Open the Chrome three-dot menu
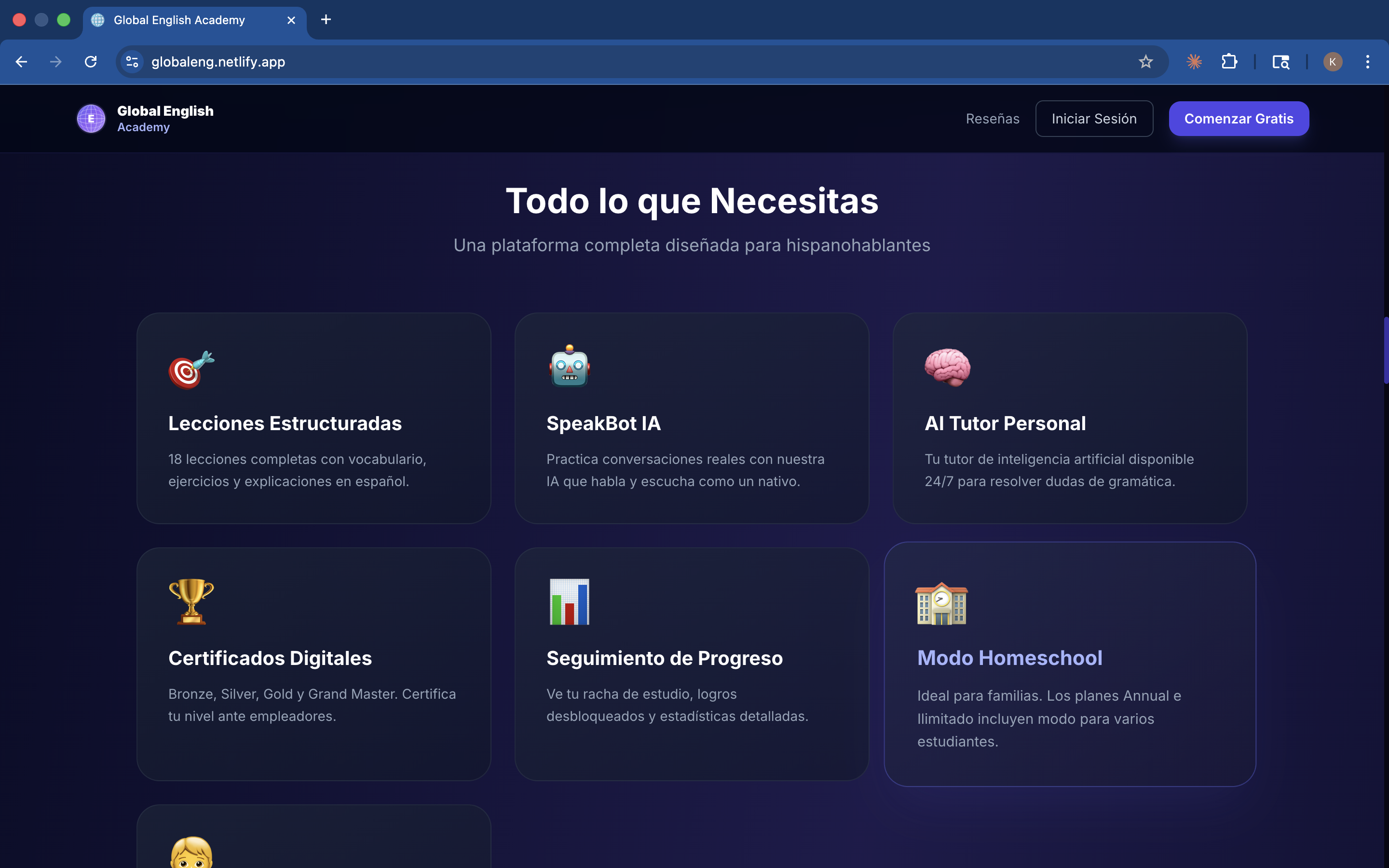The image size is (1389, 868). point(1368,61)
